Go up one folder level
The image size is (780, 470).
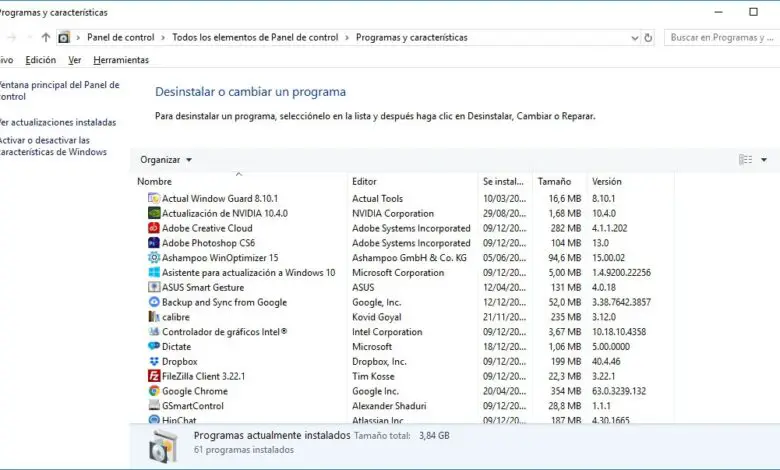pyautogui.click(x=46, y=37)
